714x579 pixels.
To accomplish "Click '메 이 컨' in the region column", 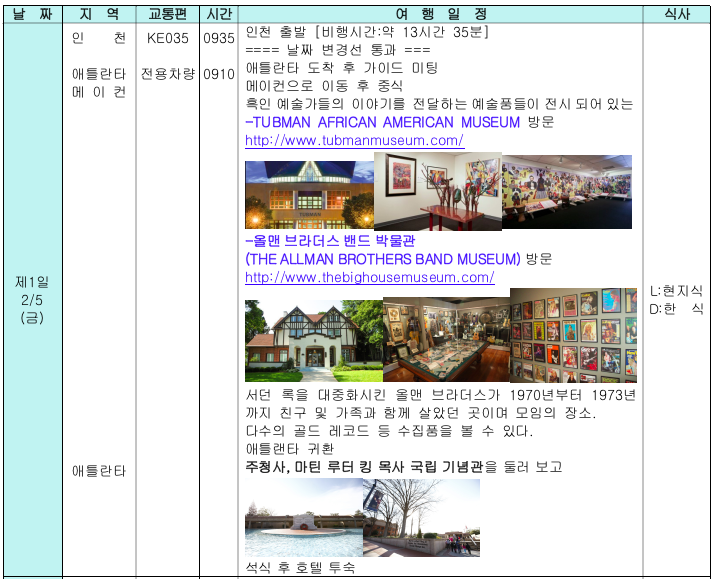I will click(99, 92).
